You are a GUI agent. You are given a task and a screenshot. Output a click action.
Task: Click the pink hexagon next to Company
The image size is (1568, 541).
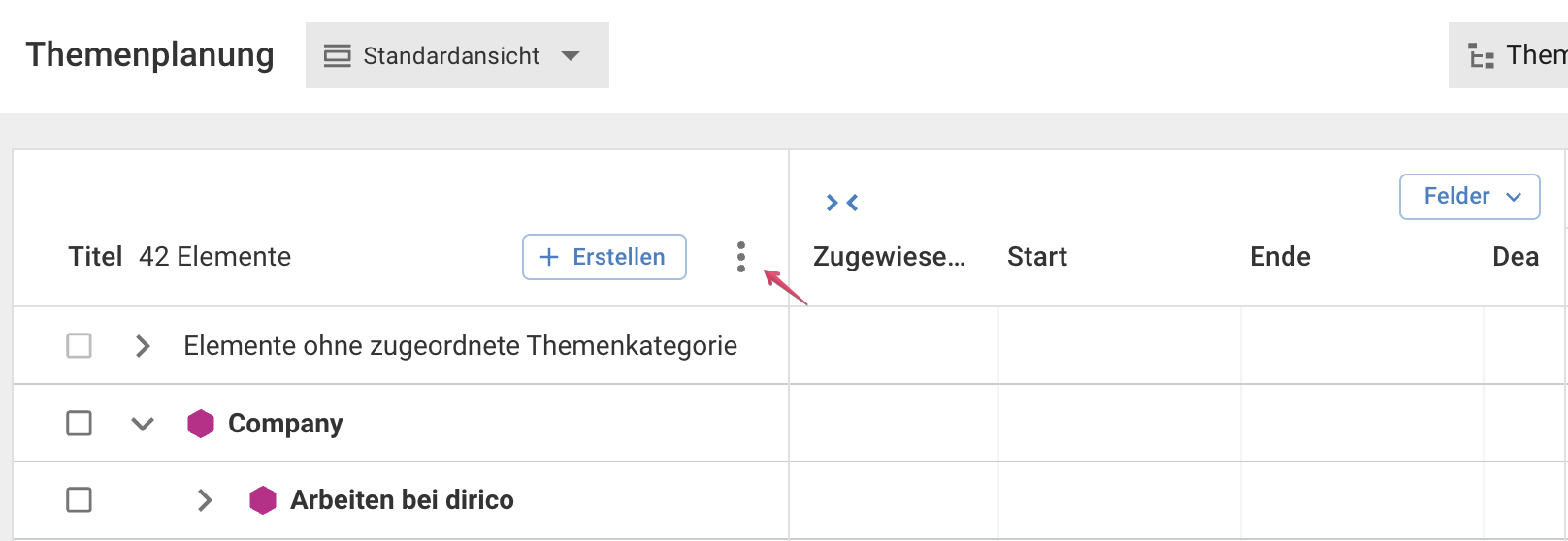pyautogui.click(x=201, y=424)
